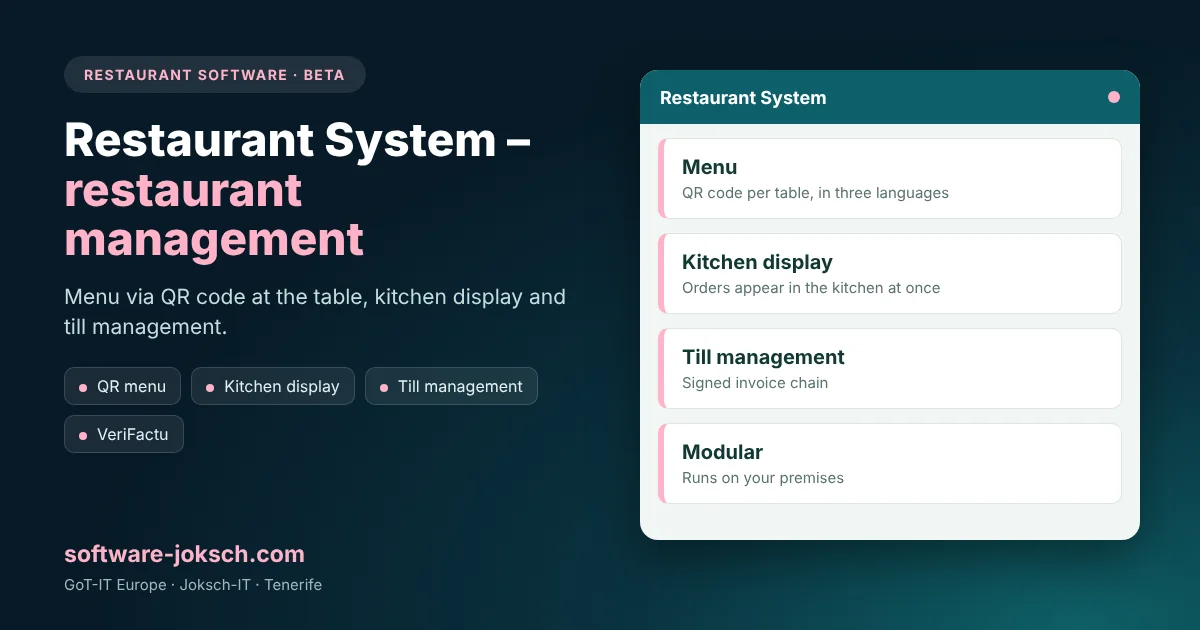Click the 'Menu via QR code at the table' description
The image size is (1200, 630).
pyautogui.click(x=315, y=311)
